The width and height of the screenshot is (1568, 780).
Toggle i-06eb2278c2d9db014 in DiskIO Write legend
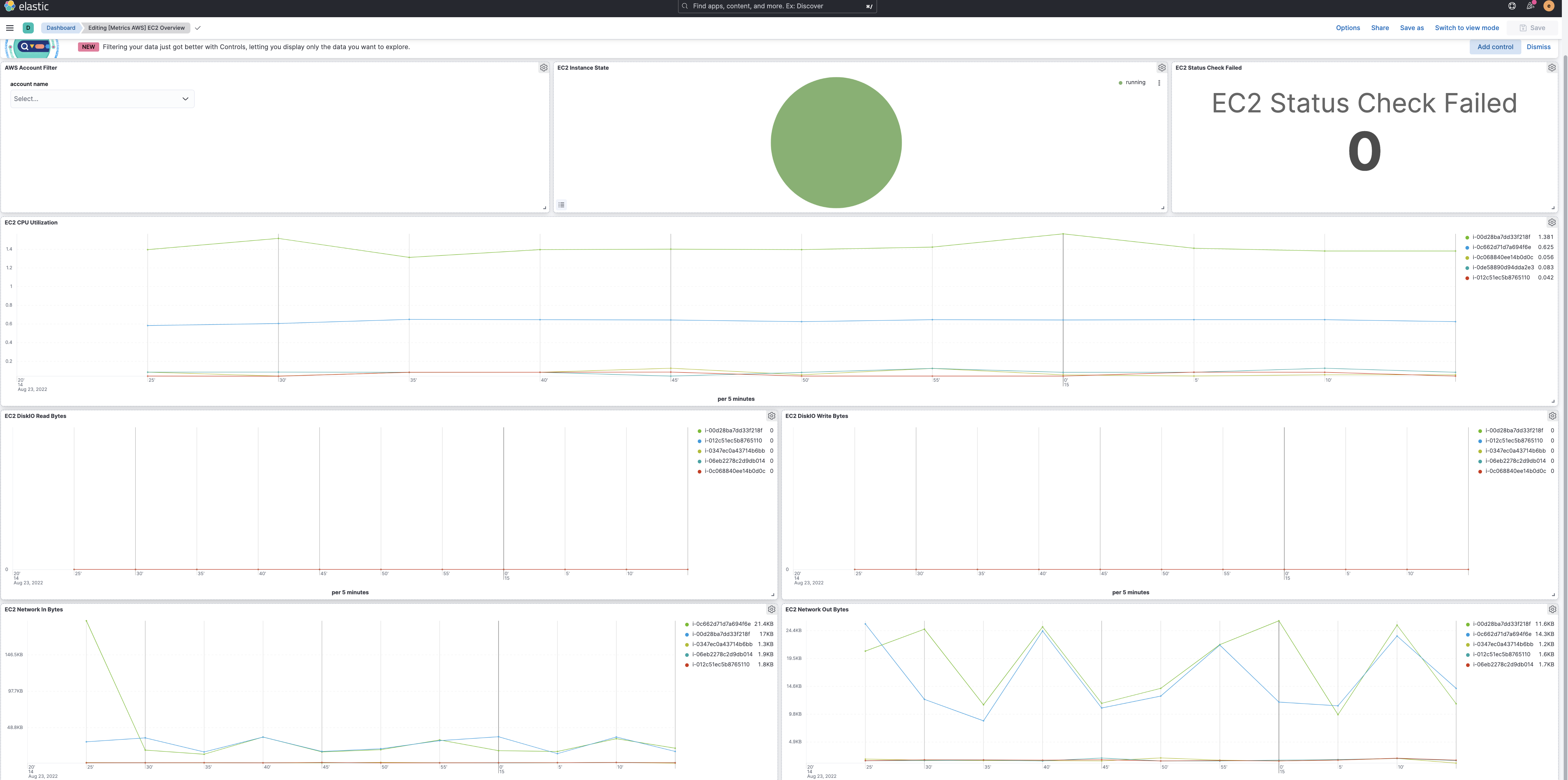(1515, 461)
